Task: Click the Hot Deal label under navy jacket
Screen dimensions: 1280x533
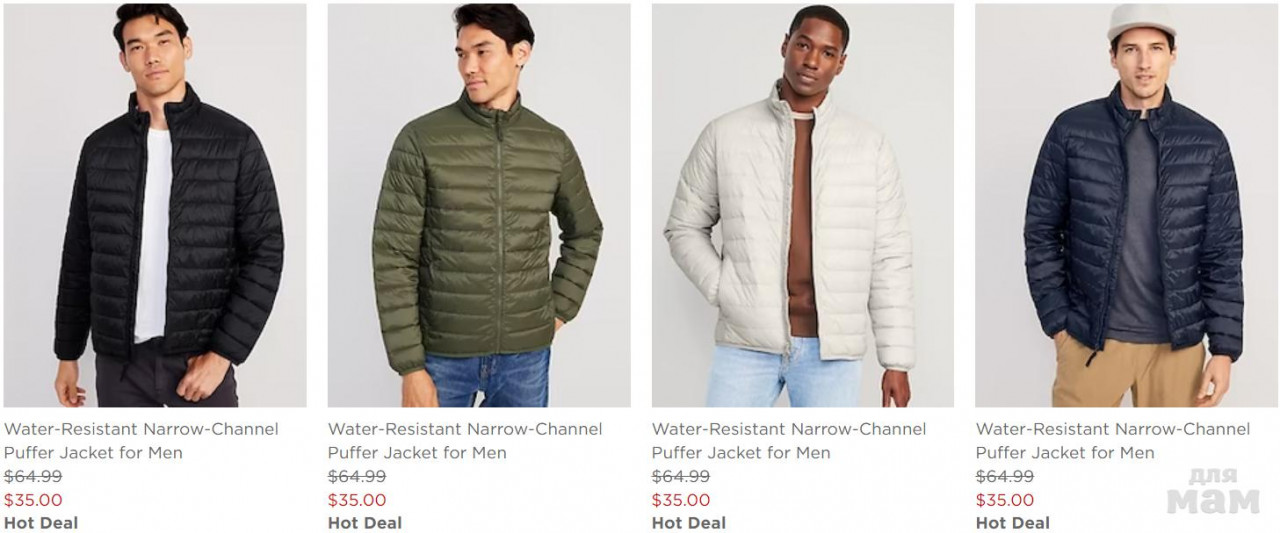Action: pyautogui.click(x=1013, y=523)
